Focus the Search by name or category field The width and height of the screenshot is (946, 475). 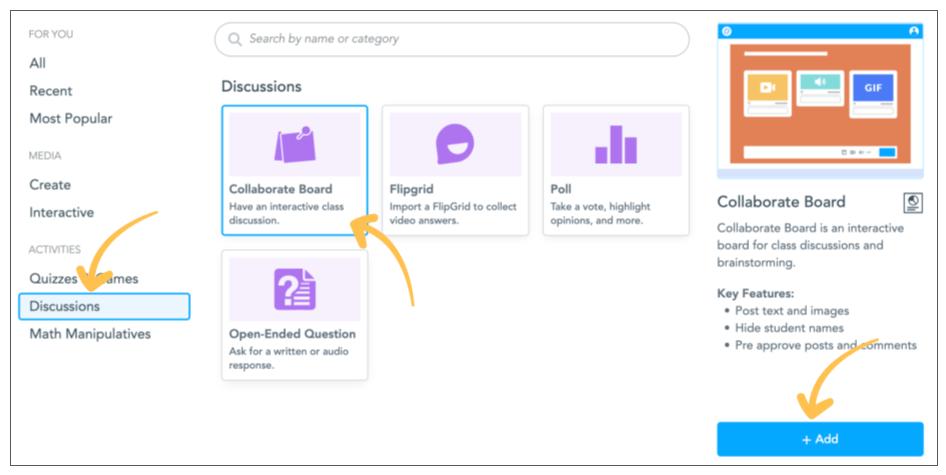pos(460,39)
